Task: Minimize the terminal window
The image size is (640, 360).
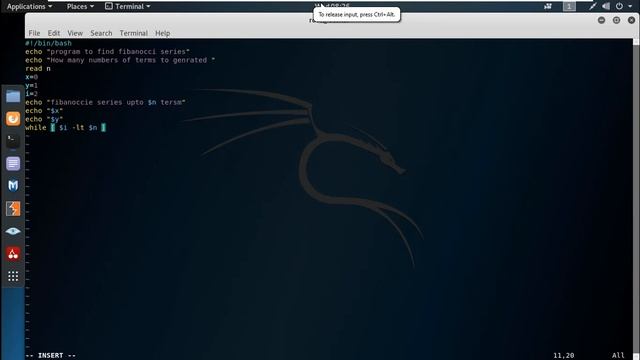Action: click(x=601, y=20)
